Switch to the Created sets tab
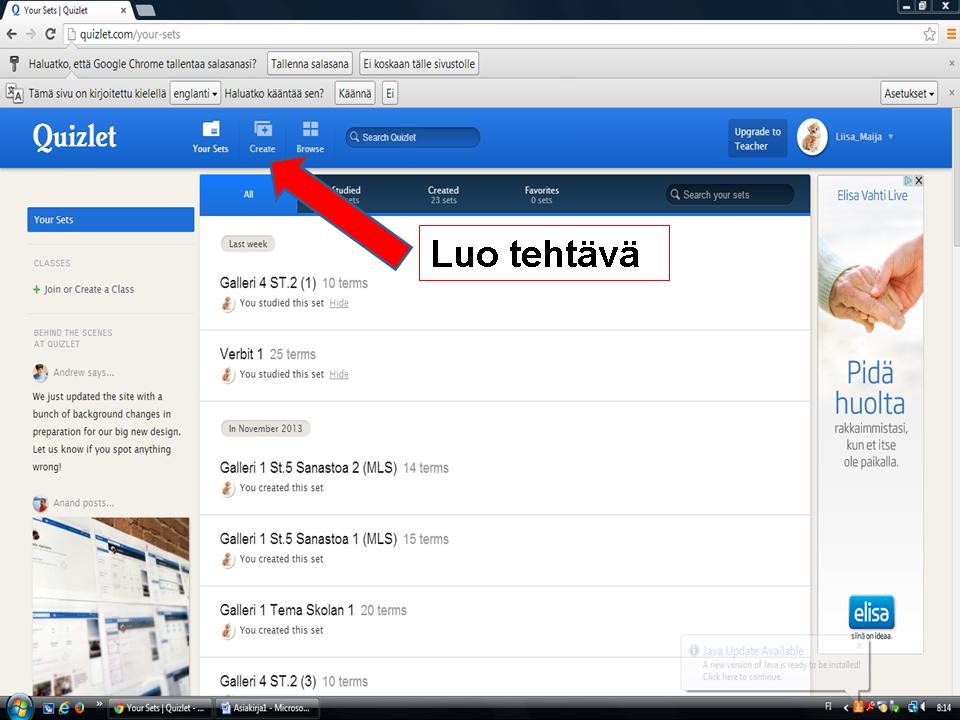The height and width of the screenshot is (720, 960). [x=443, y=195]
